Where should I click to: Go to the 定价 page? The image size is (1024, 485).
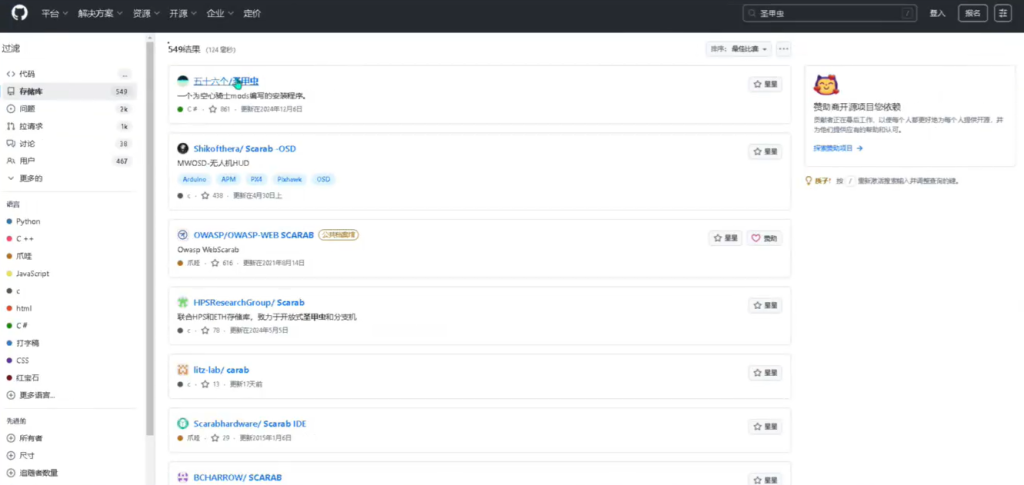click(251, 13)
